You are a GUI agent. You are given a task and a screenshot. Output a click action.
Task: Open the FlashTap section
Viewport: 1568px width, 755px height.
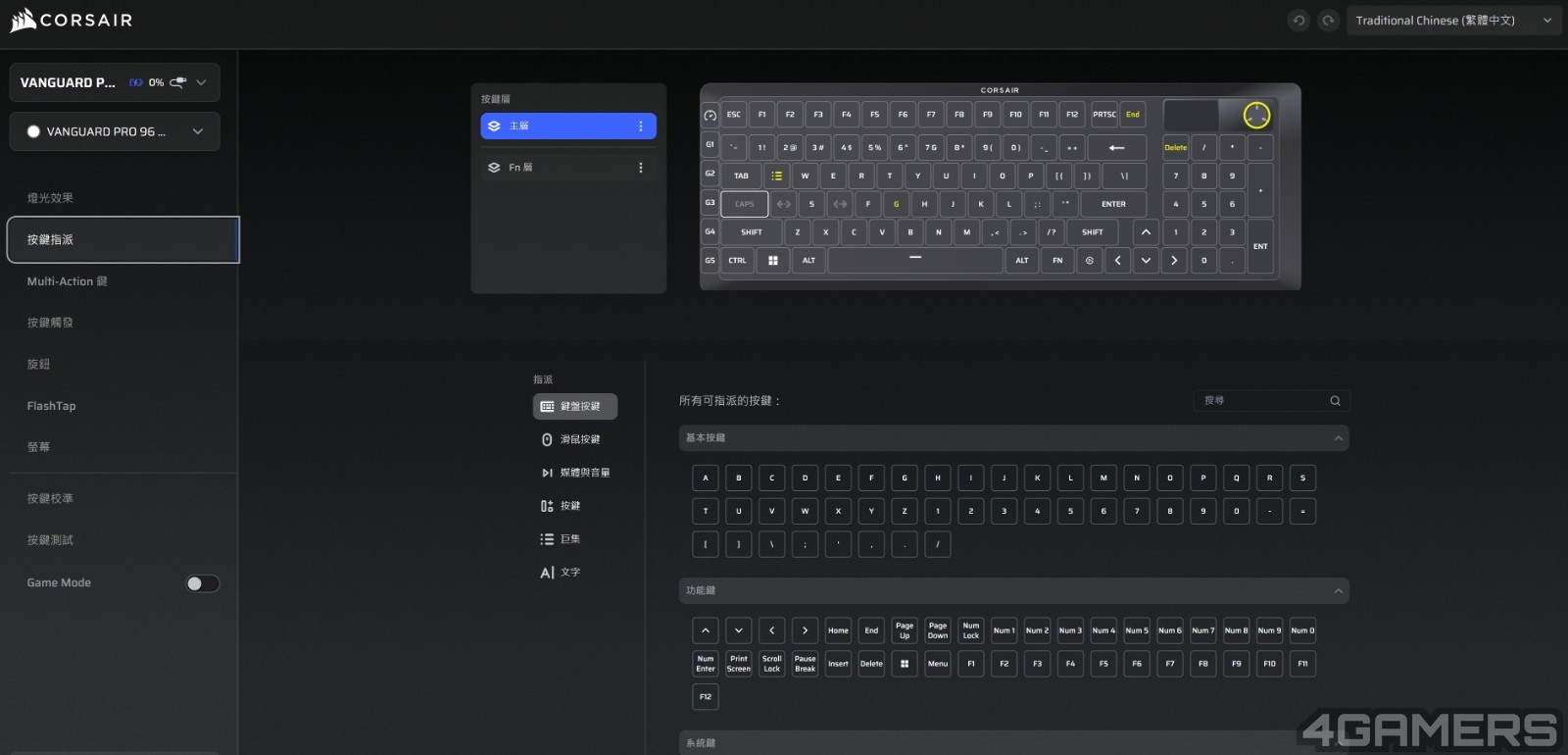point(51,406)
